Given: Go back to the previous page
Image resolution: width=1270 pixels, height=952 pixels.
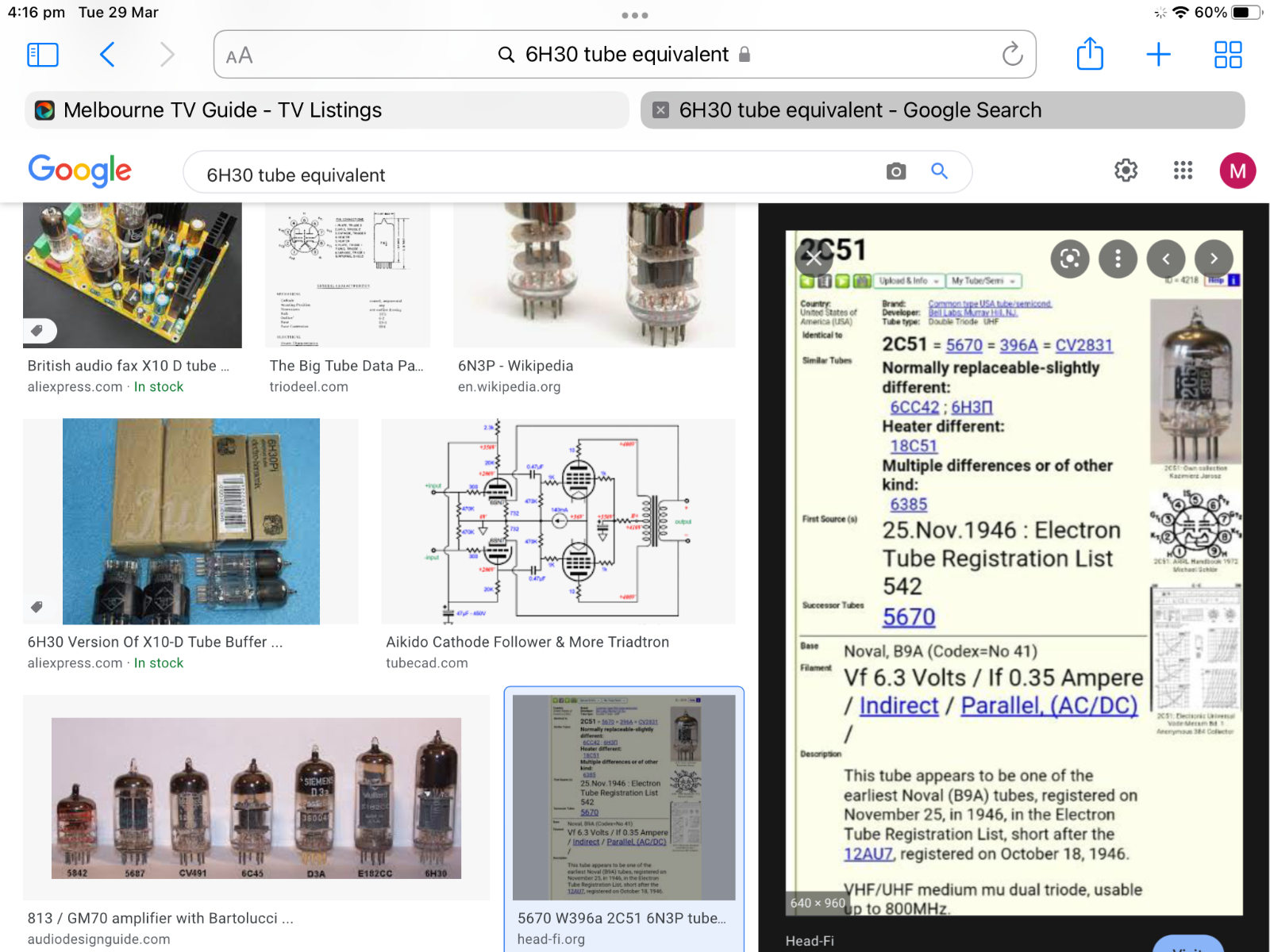Looking at the screenshot, I should click(107, 55).
